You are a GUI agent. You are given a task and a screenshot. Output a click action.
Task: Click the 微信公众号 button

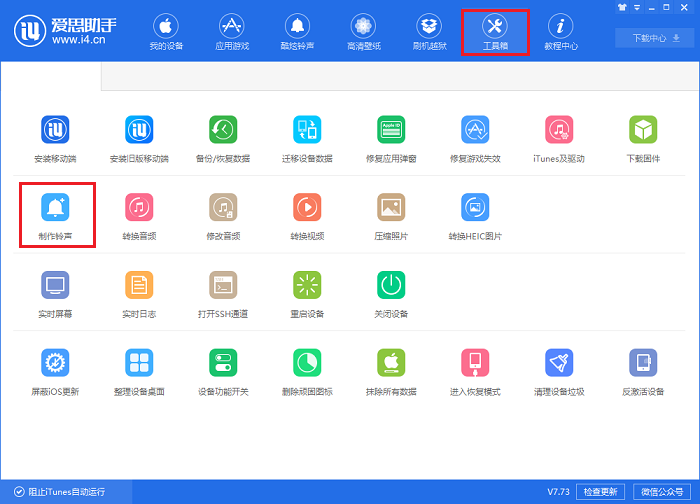[662, 492]
